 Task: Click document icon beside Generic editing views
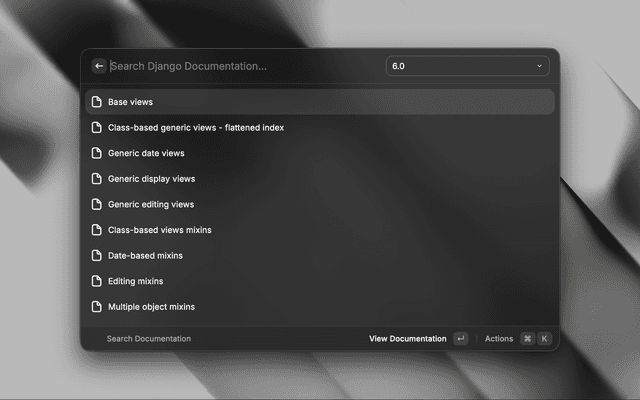point(97,204)
